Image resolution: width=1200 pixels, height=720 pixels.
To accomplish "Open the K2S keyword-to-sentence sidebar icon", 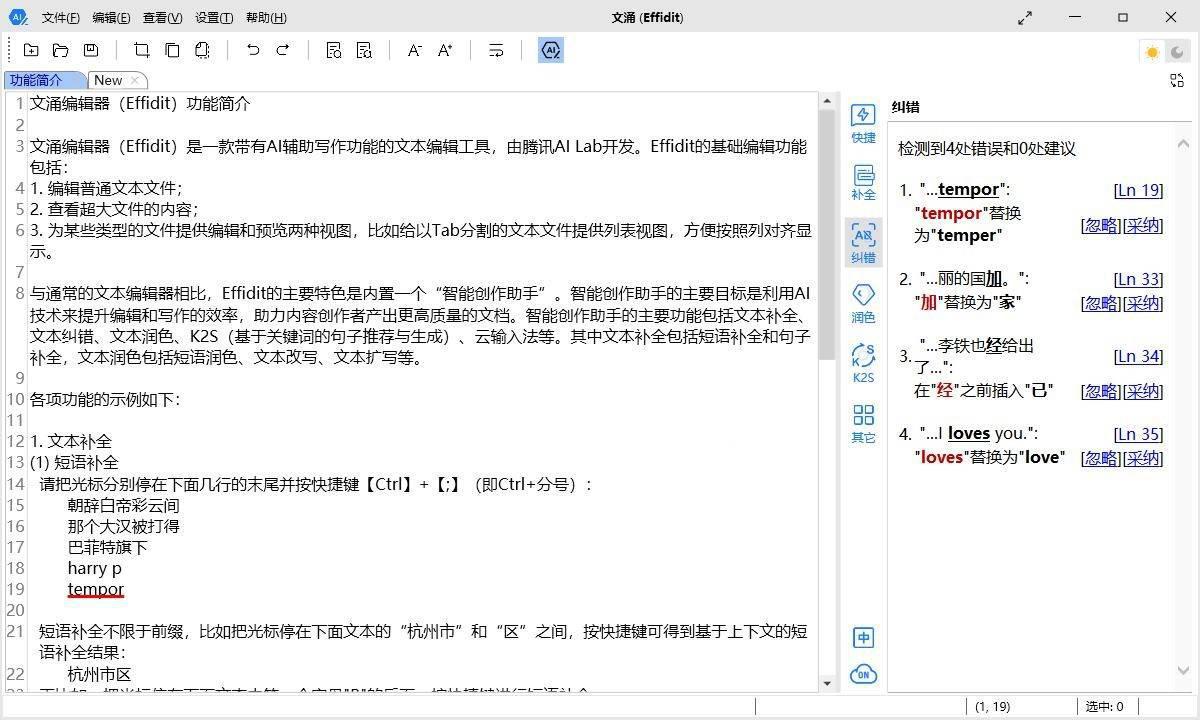I will (863, 363).
